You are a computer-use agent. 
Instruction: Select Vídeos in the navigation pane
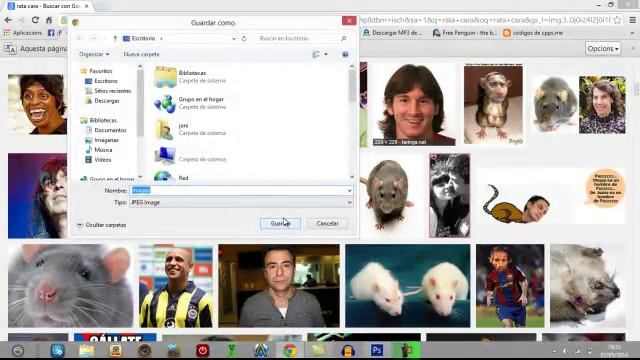[102, 160]
